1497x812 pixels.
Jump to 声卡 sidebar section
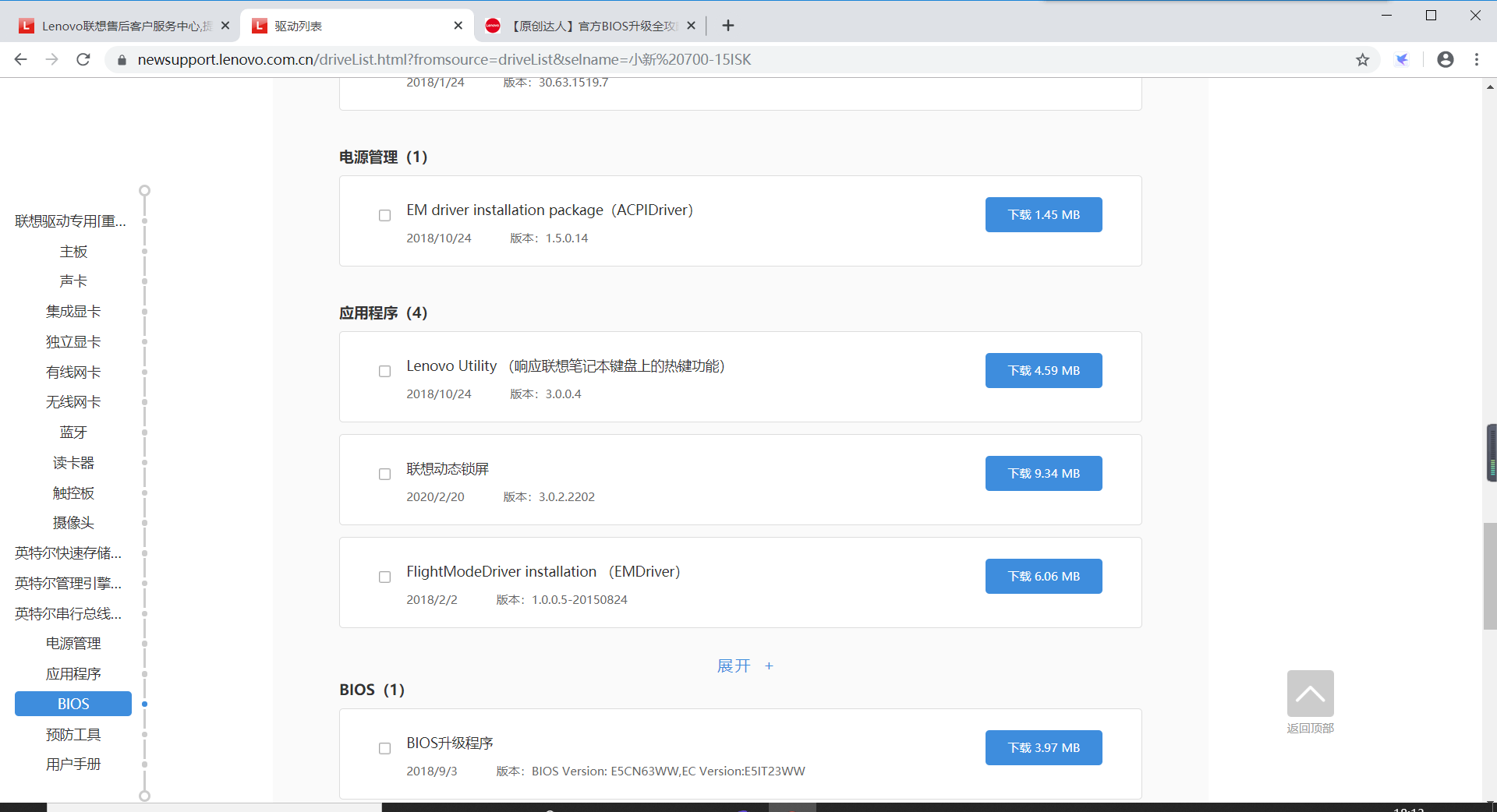coord(73,281)
